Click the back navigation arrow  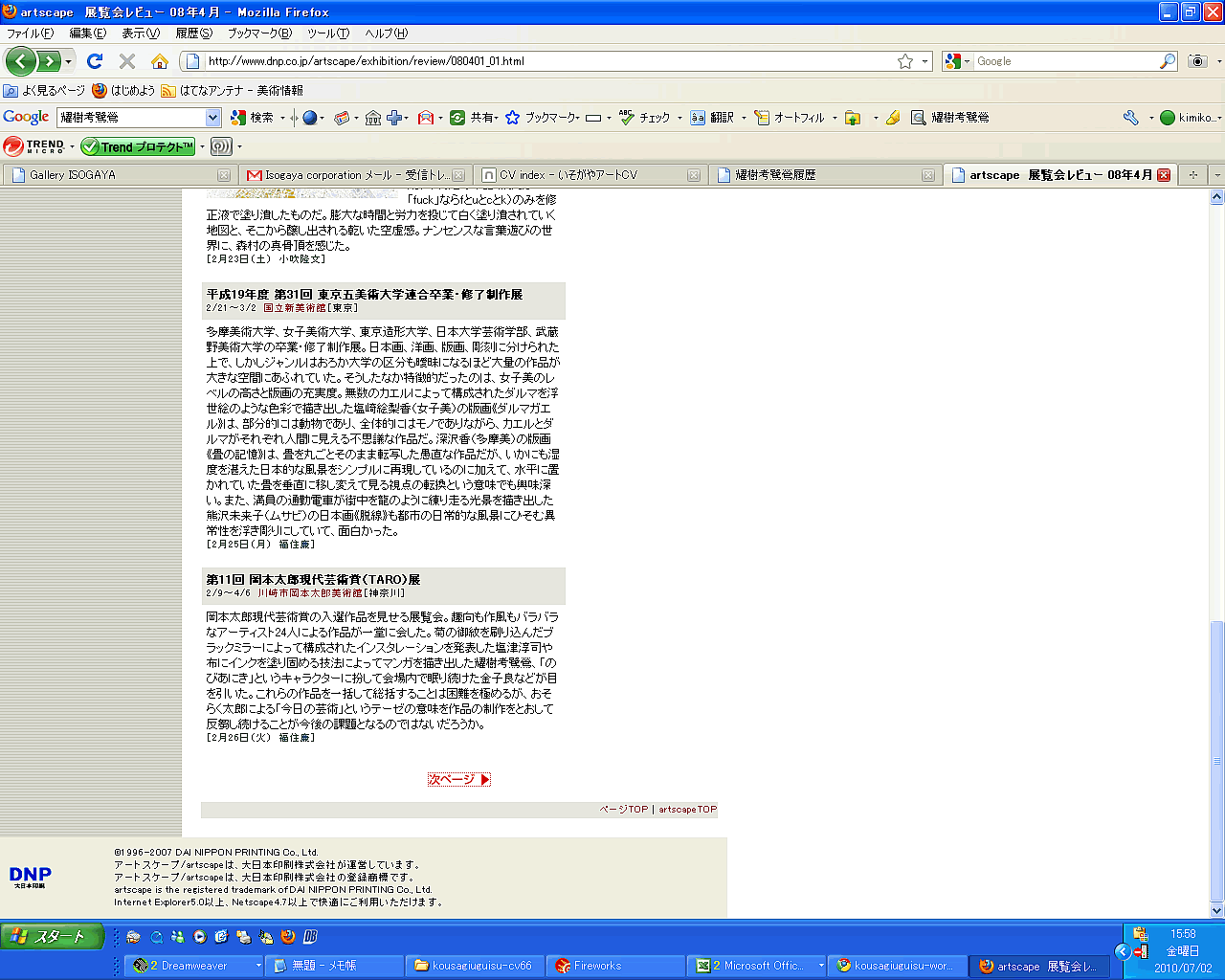coord(21,61)
